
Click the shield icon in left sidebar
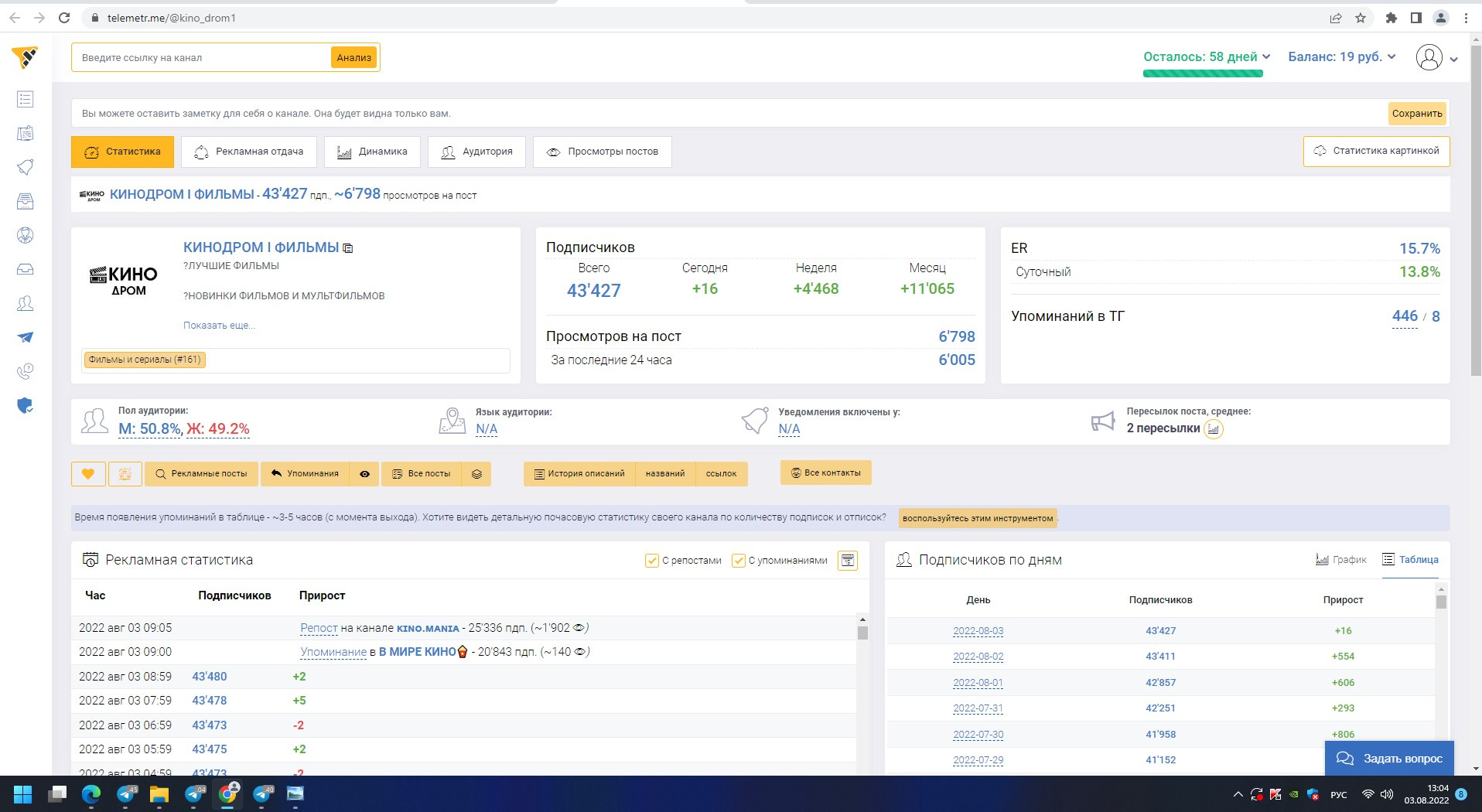coord(26,406)
